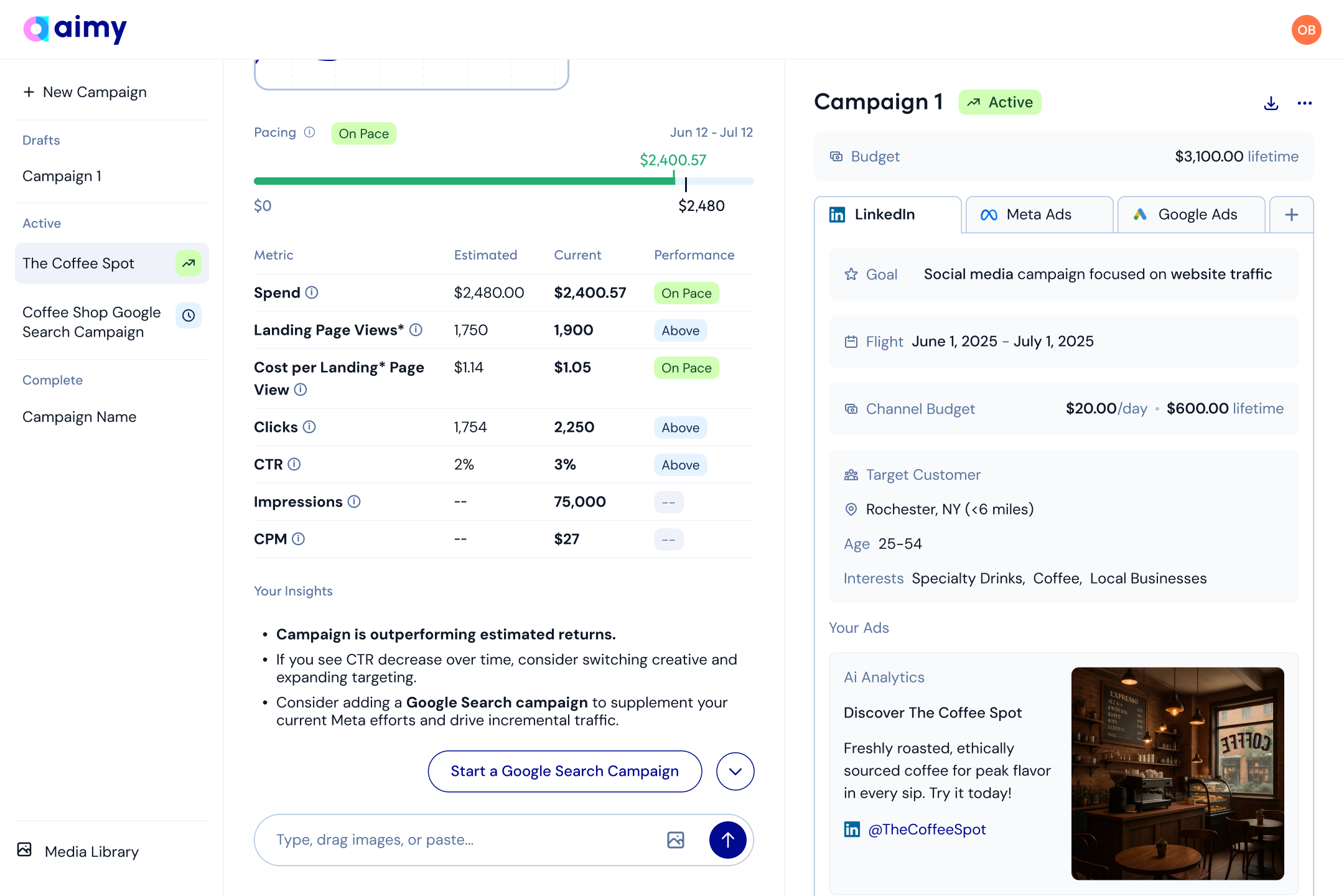Select the LinkedIn channel tab
Viewport: 1344px width, 896px height.
tap(887, 215)
